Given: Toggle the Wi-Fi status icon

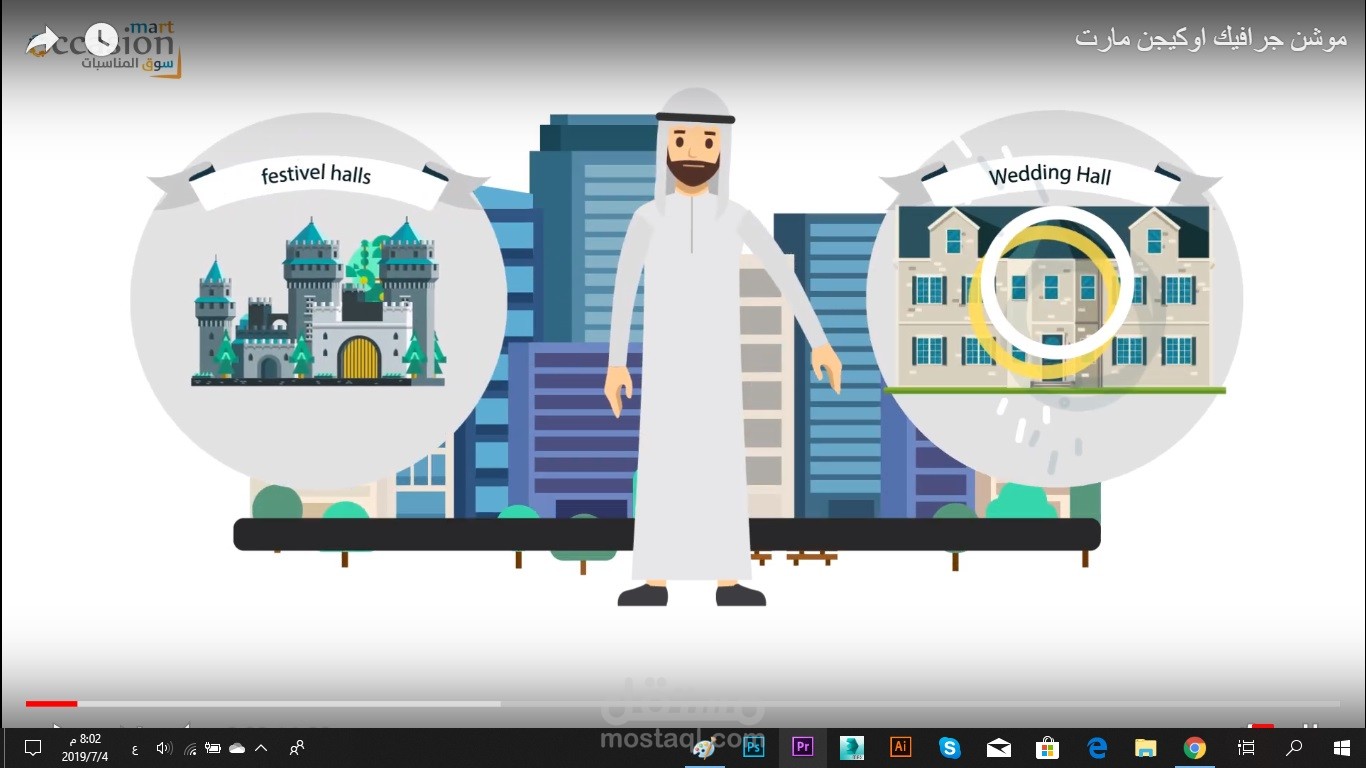Looking at the screenshot, I should pyautogui.click(x=191, y=747).
